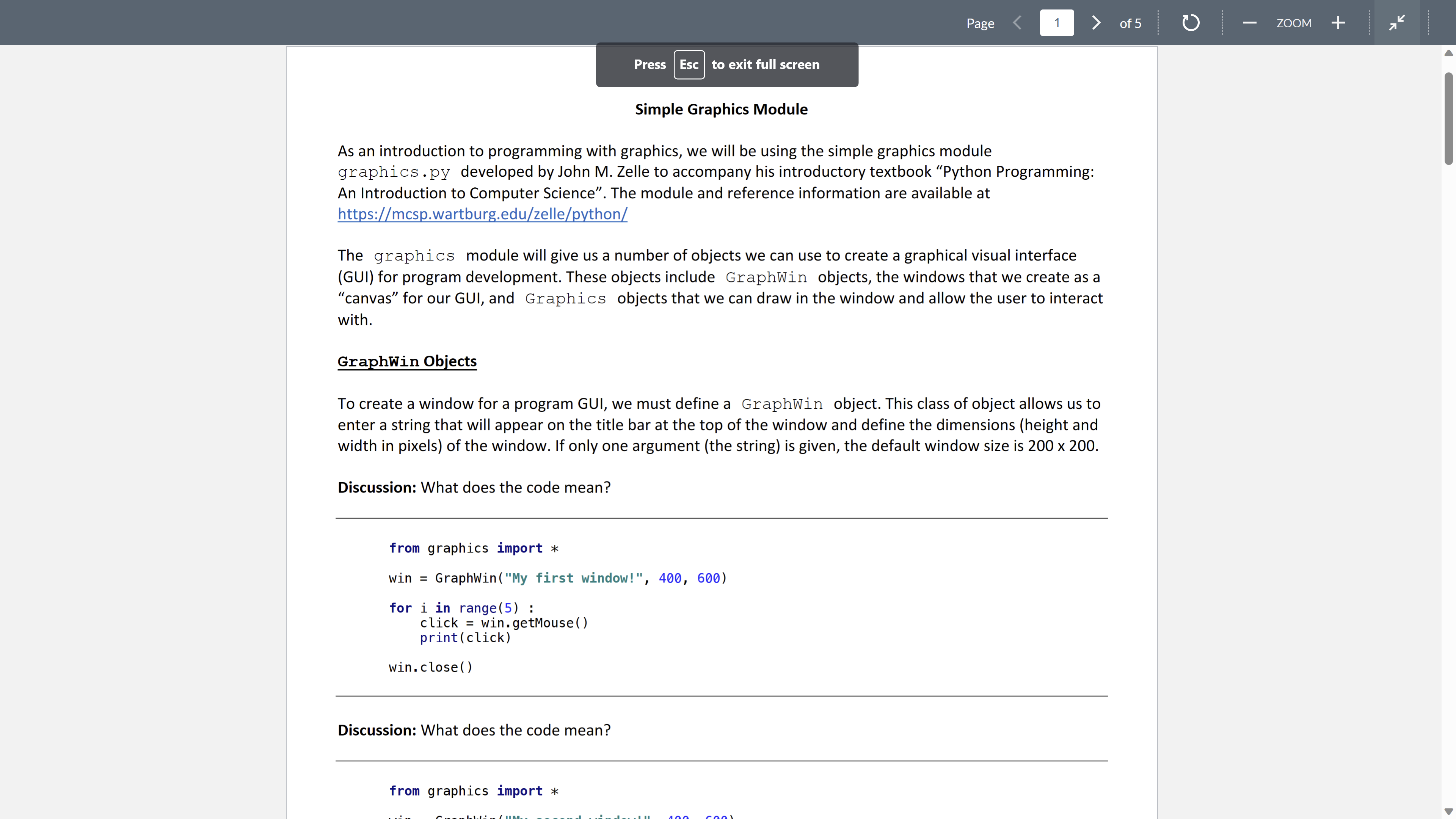Open the ZOOM dropdown control
1456x819 pixels.
(1295, 22)
